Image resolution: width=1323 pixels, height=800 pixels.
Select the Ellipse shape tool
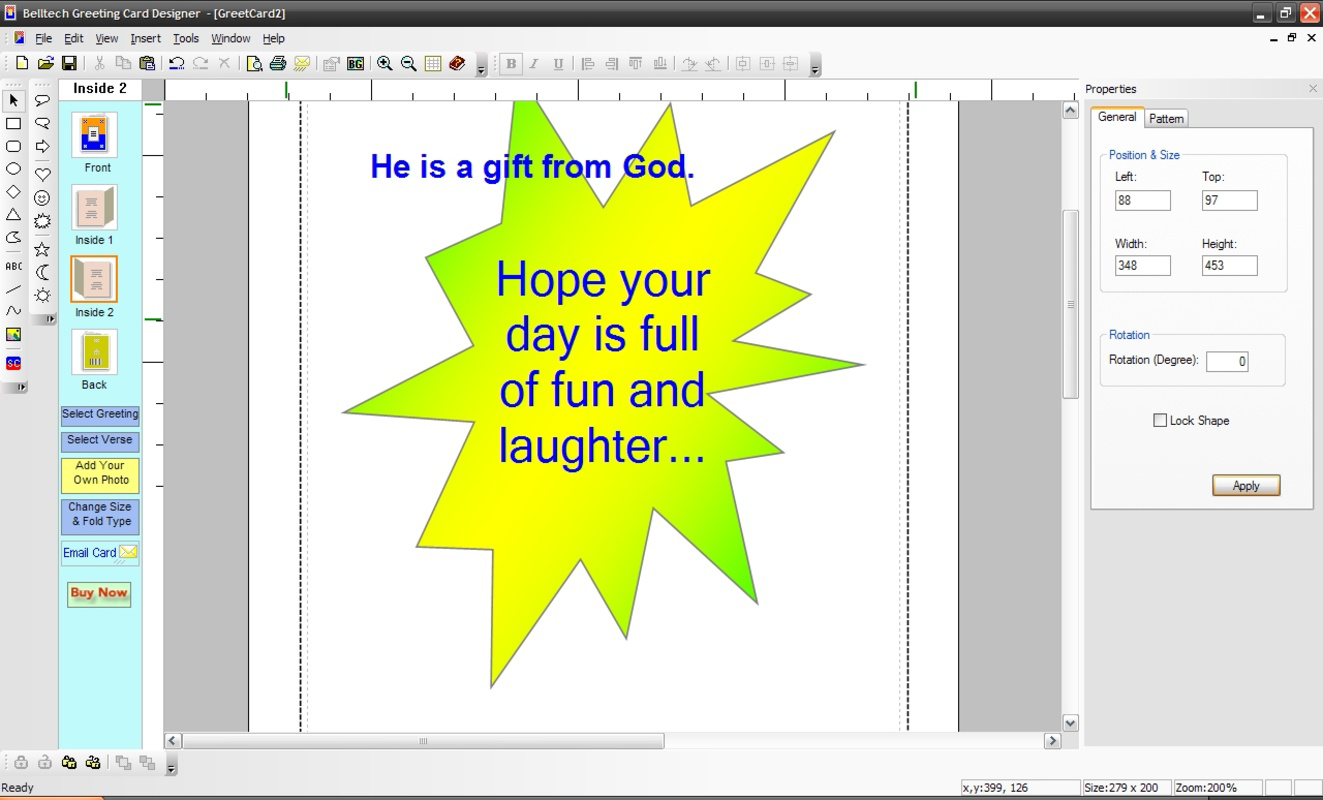pyautogui.click(x=13, y=169)
